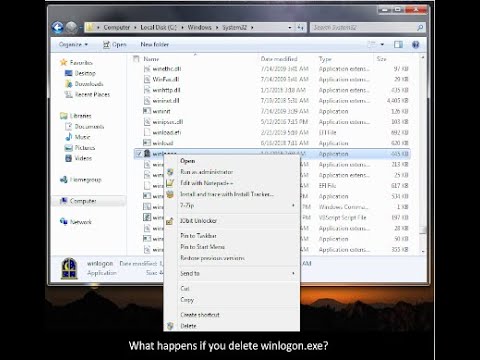Select the wininet.dll file
The height and width of the screenshot is (360, 480).
click(x=166, y=101)
